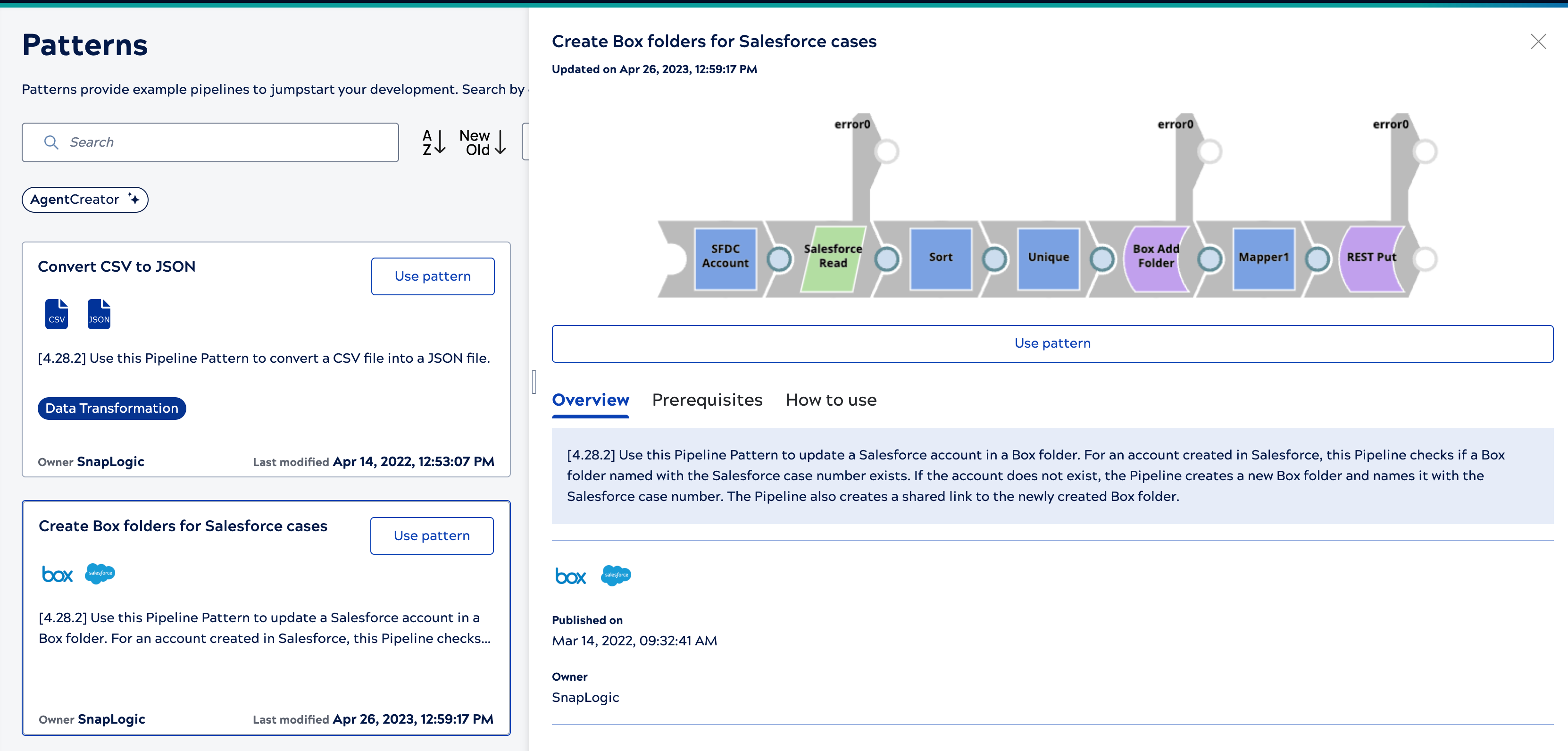This screenshot has height=751, width=1568.
Task: Select the Mapper1 snap
Action: 1263,258
